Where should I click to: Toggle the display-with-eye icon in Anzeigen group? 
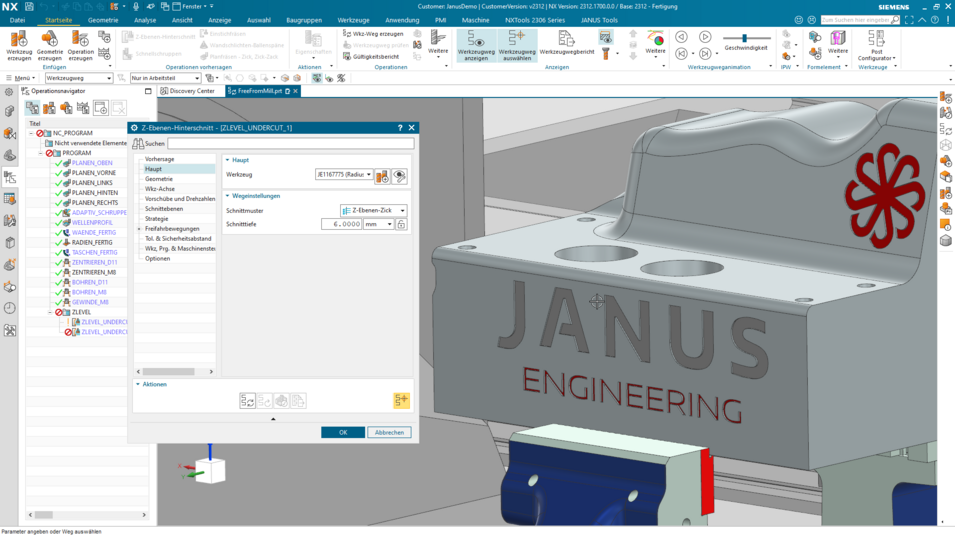[x=605, y=38]
